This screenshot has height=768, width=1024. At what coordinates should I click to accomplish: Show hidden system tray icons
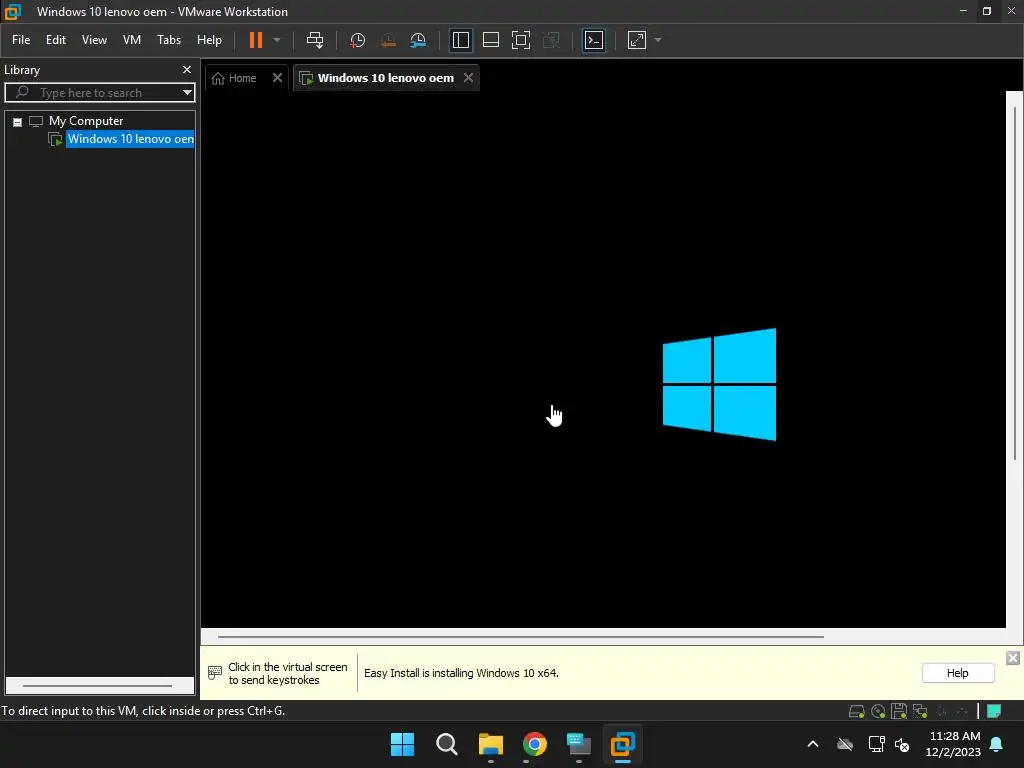click(x=813, y=744)
